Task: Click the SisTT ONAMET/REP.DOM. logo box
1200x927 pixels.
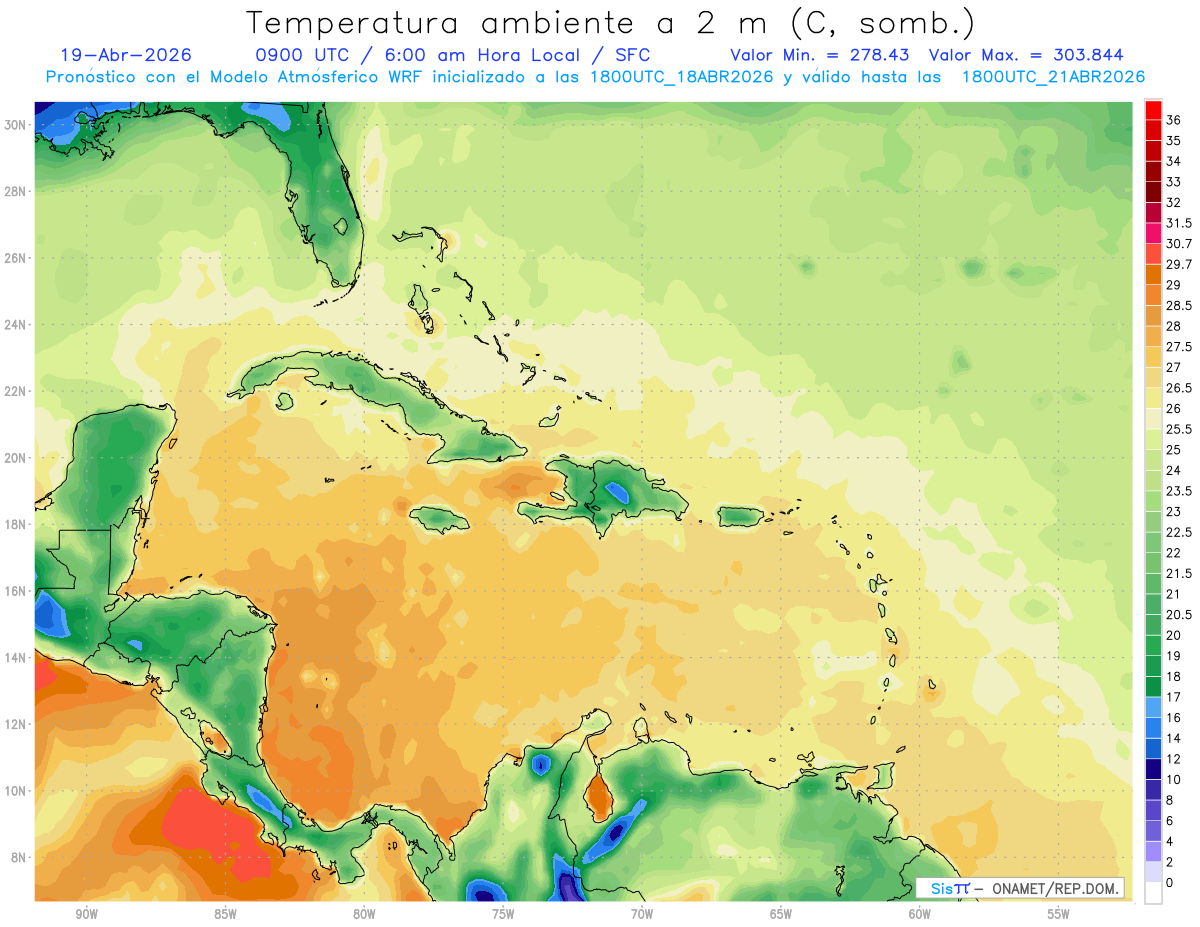Action: click(1020, 888)
